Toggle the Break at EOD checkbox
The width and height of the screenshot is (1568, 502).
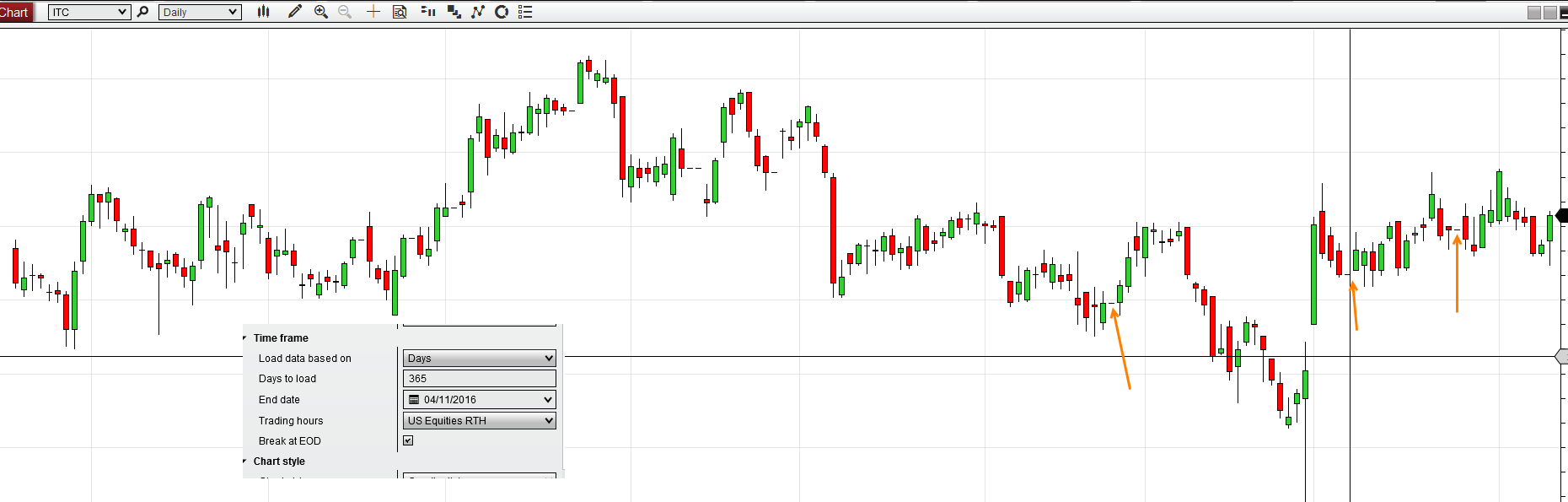[x=408, y=440]
